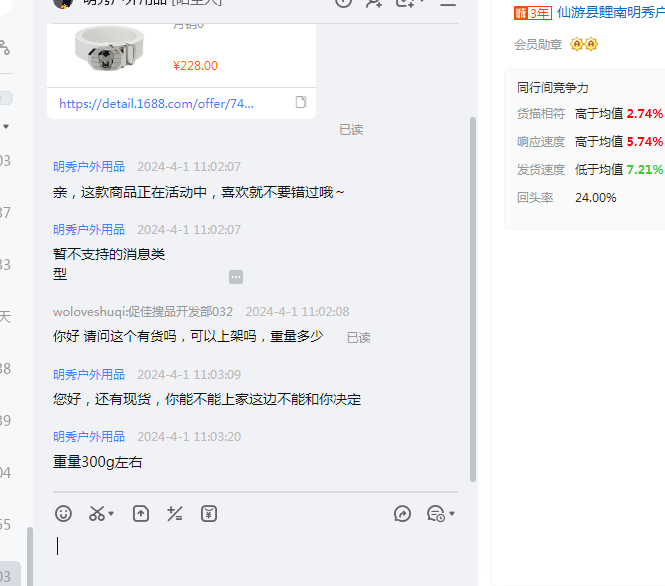The width and height of the screenshot is (665, 586).
Task: Click the forward arrow chat bubble icon
Action: pyautogui.click(x=402, y=513)
